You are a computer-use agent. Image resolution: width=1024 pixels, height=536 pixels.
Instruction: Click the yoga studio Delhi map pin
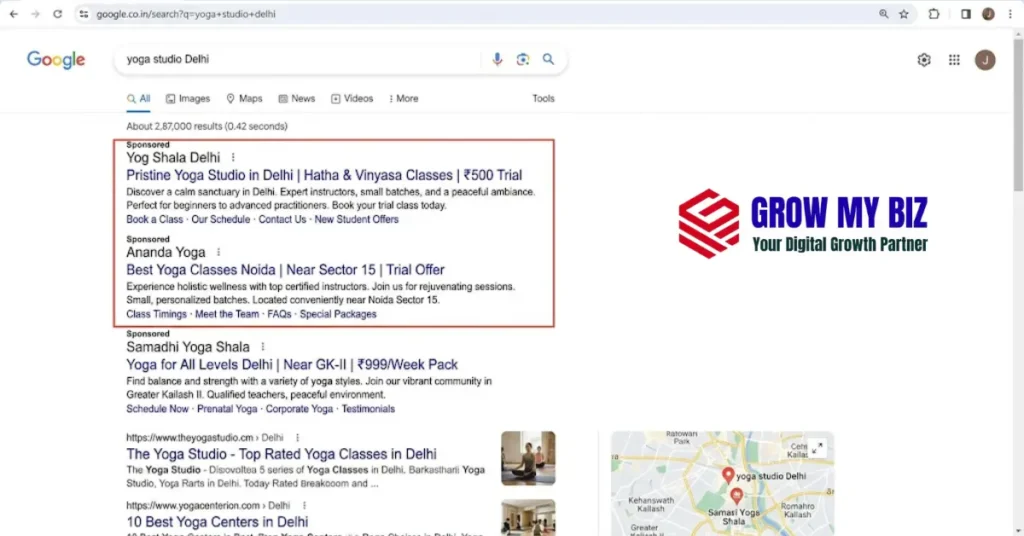click(728, 475)
